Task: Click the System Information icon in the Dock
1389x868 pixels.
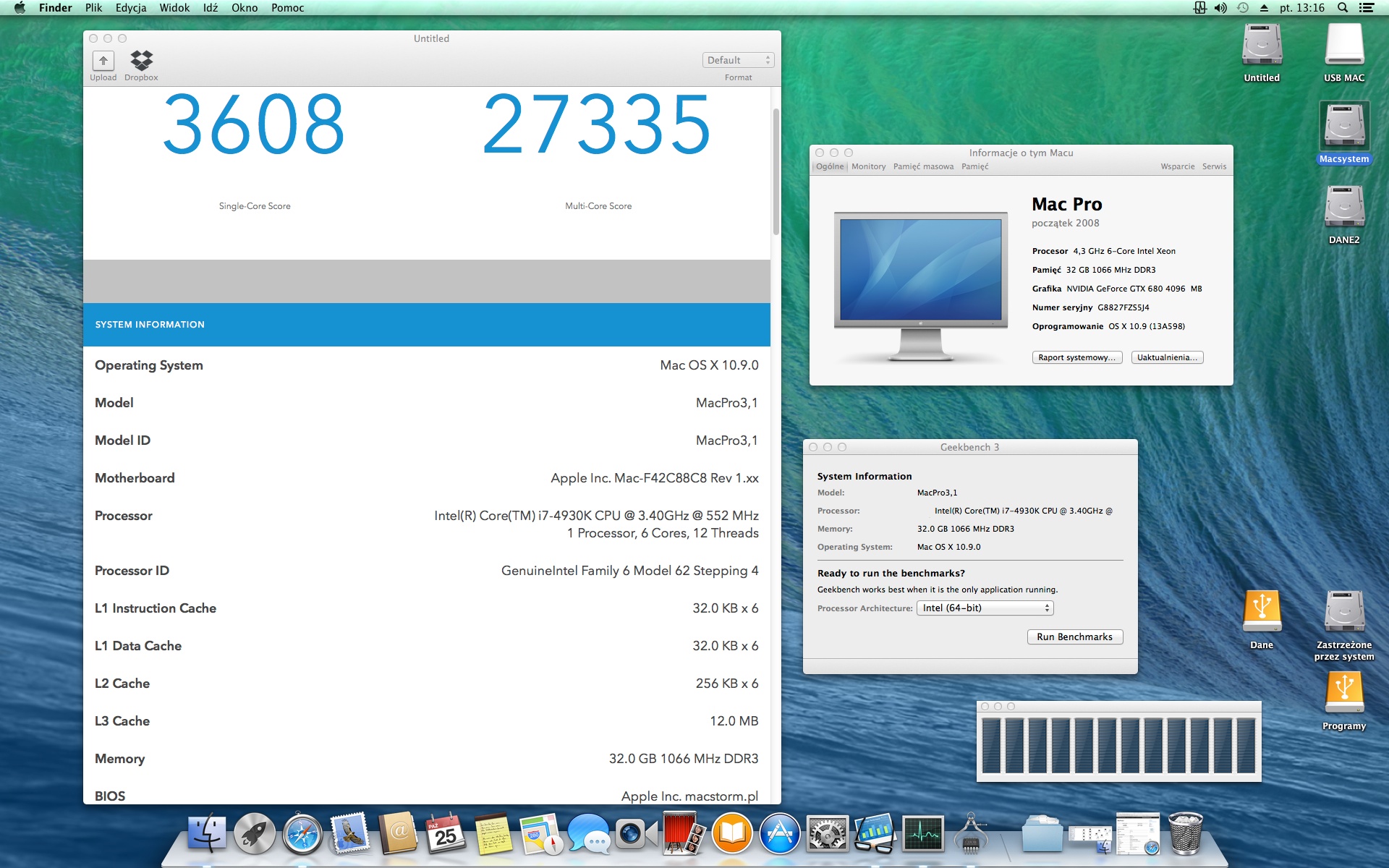Action: tap(970, 833)
